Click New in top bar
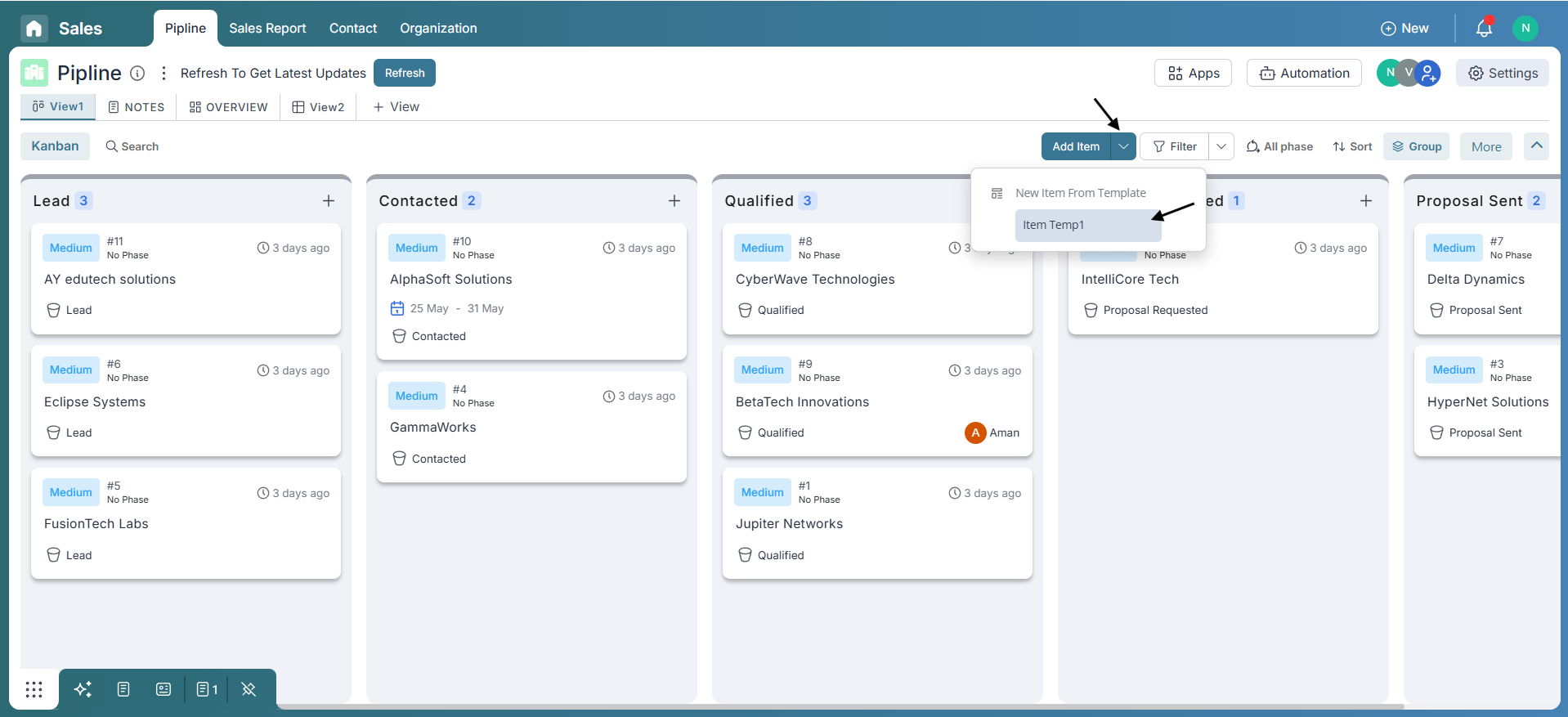 1404,28
